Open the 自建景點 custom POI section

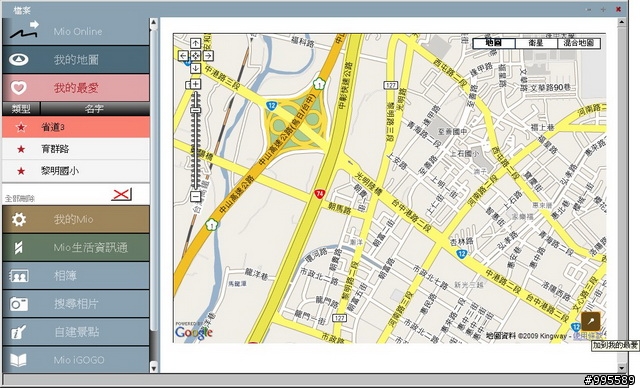point(76,332)
